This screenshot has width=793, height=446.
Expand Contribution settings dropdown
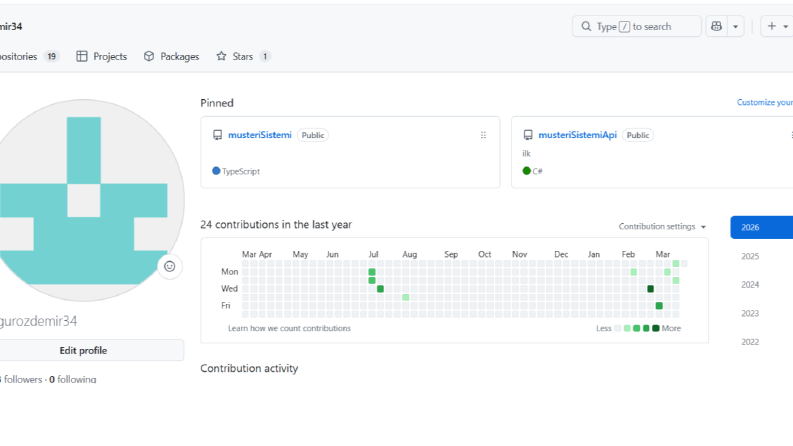coord(662,227)
